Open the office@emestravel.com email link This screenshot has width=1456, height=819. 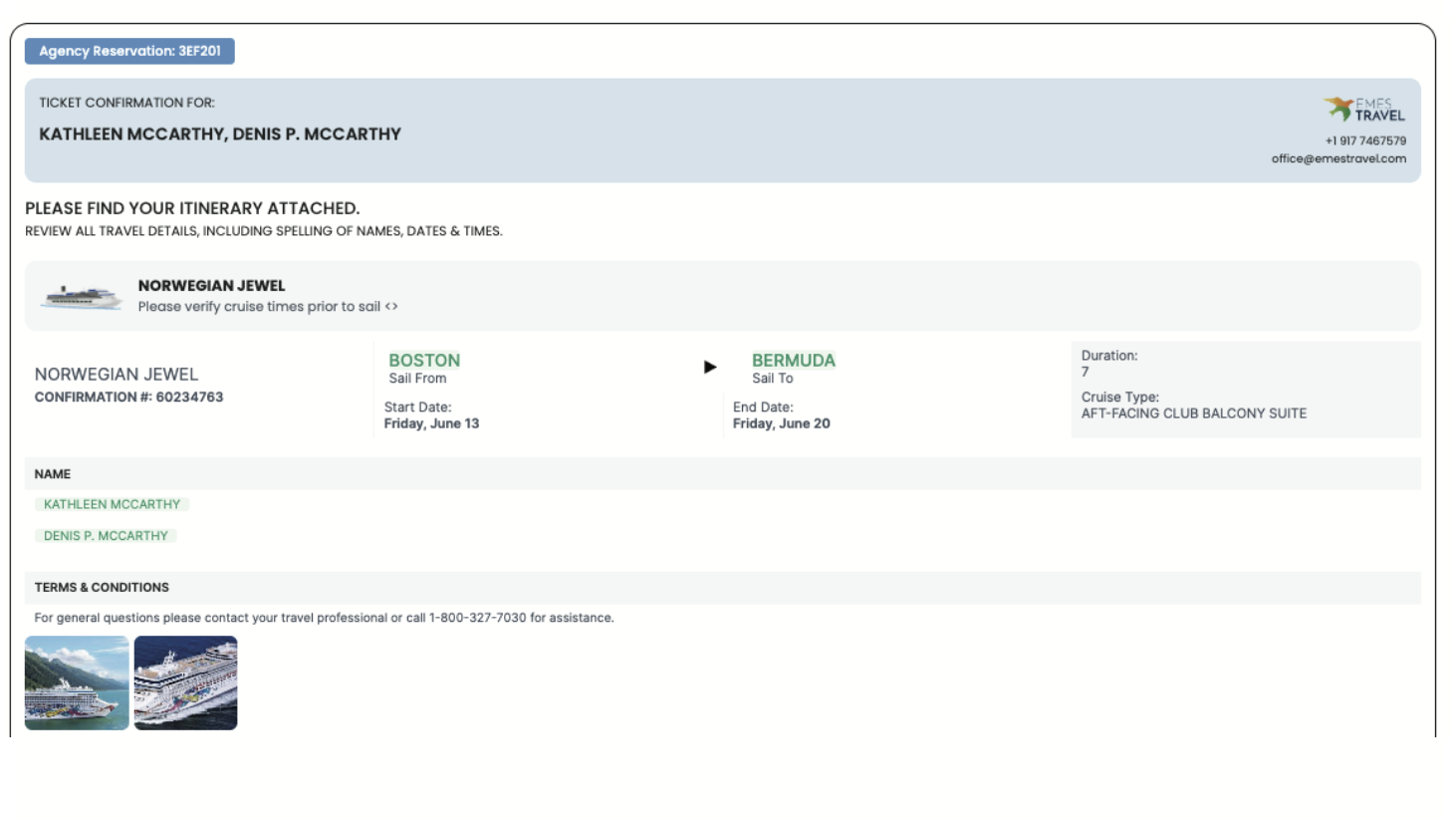tap(1338, 158)
